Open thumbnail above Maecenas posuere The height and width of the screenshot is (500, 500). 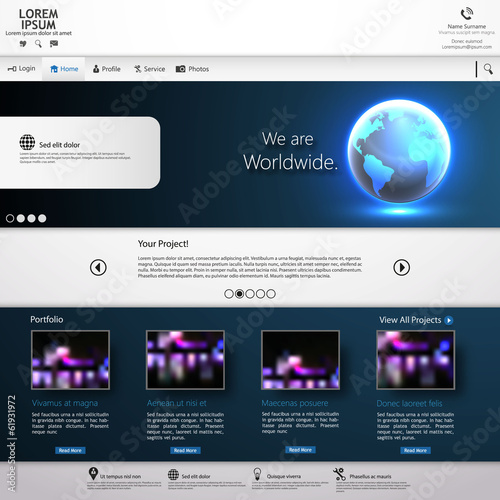click(300, 360)
